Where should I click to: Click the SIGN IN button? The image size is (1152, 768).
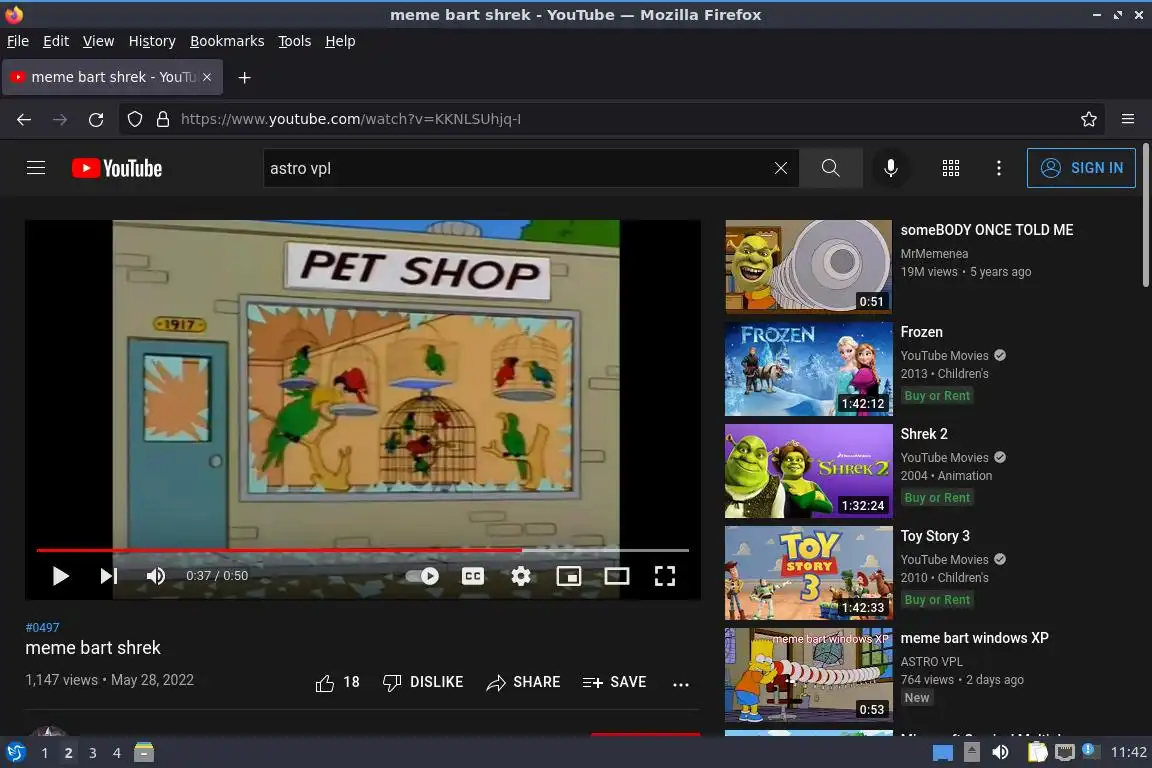[1081, 168]
